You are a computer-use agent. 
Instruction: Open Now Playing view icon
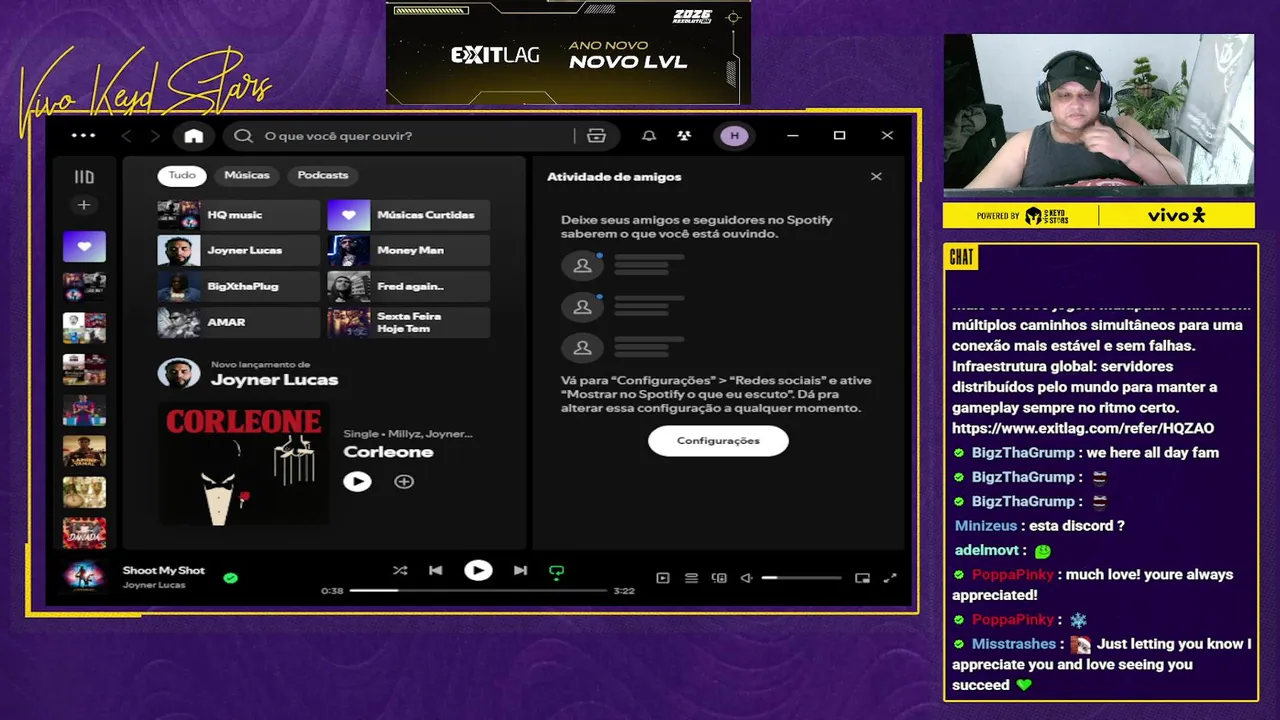coord(662,578)
